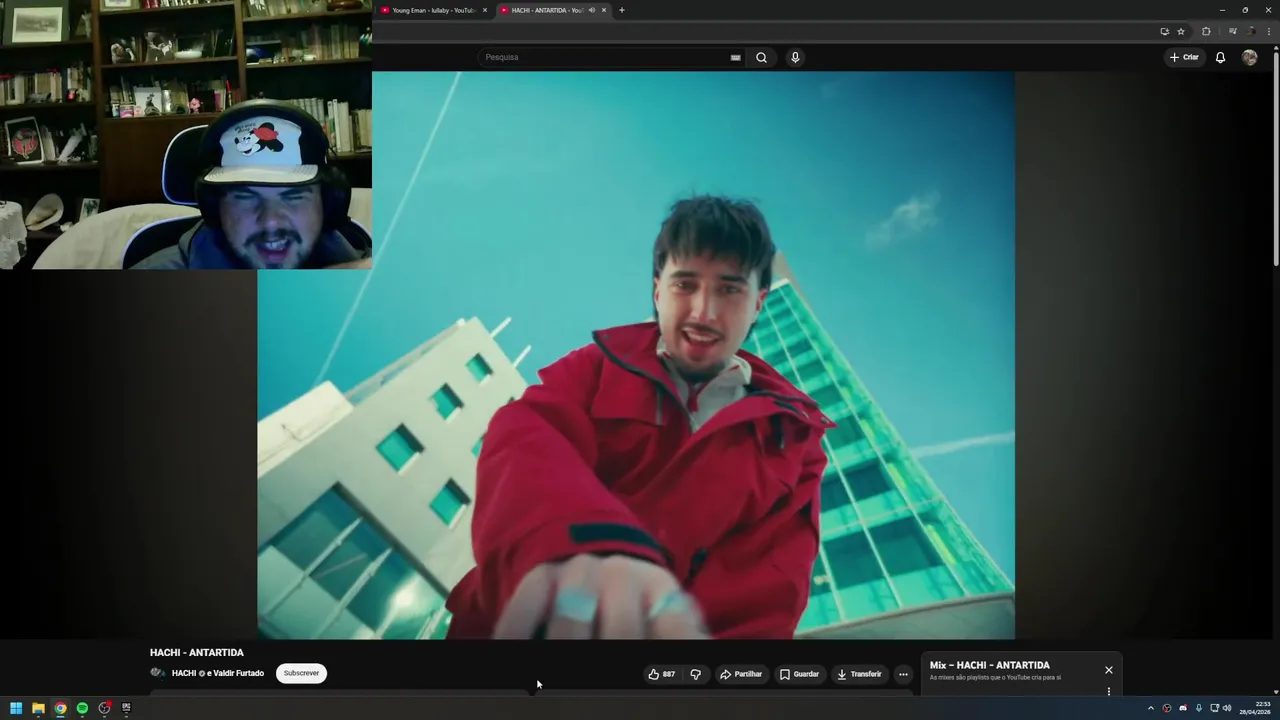
Task: Click the Chrome taskbar icon
Action: coord(60,708)
